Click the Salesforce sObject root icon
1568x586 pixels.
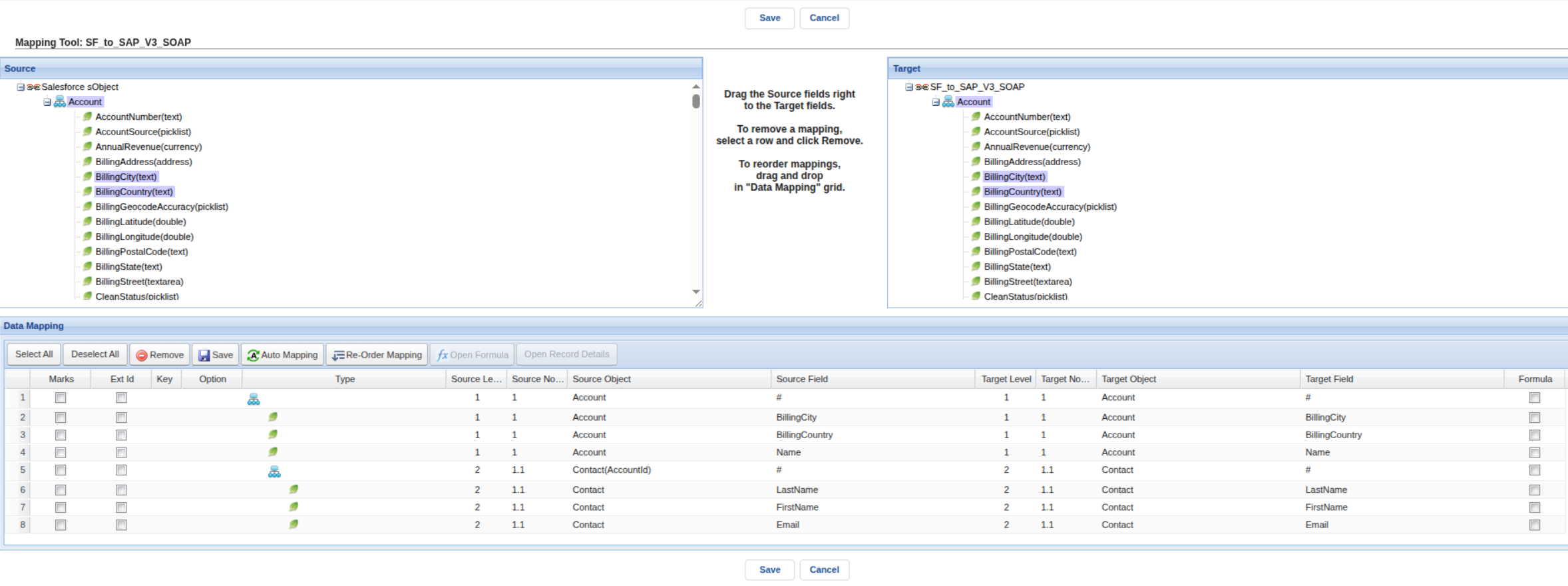point(33,87)
